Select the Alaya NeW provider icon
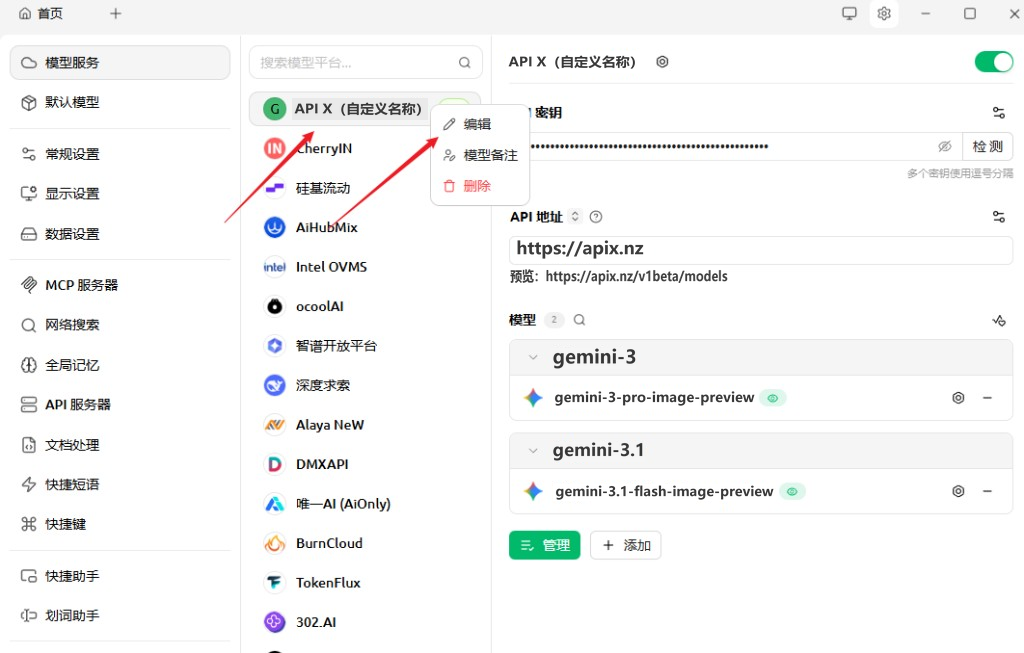 pos(275,425)
